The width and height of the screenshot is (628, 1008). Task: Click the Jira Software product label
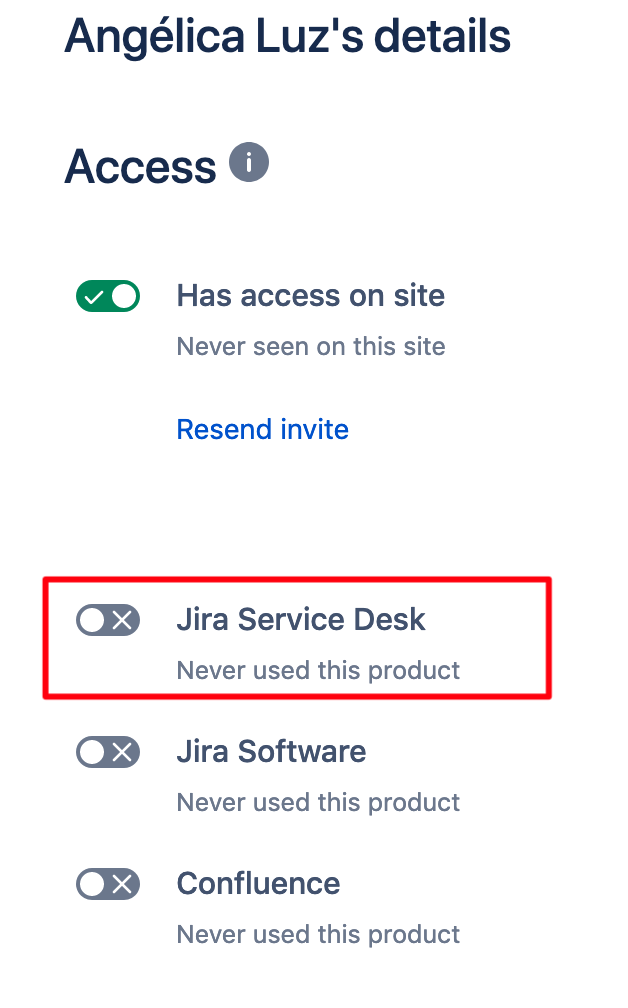(271, 752)
